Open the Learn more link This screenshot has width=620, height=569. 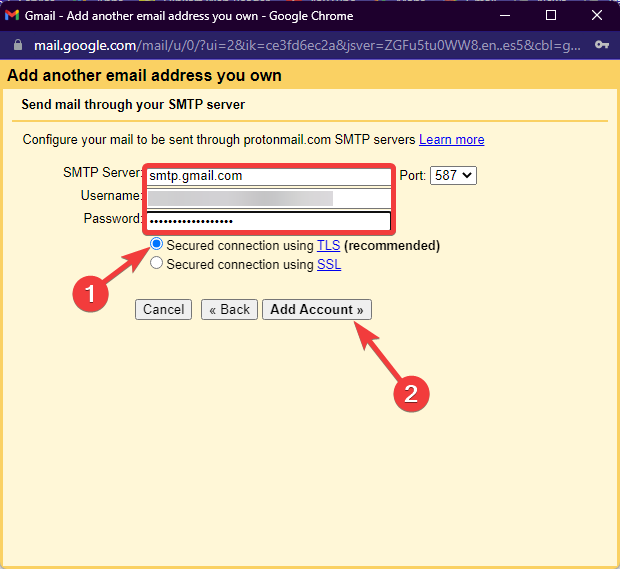coord(452,140)
